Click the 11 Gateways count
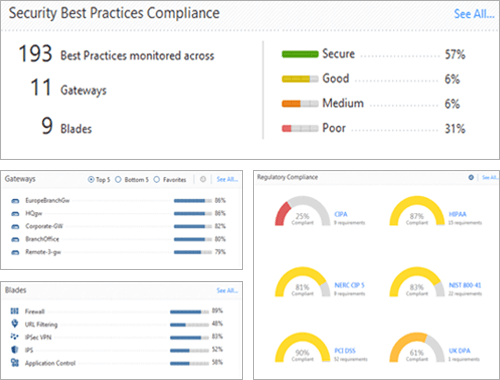The height and width of the screenshot is (380, 500). pyautogui.click(x=41, y=88)
